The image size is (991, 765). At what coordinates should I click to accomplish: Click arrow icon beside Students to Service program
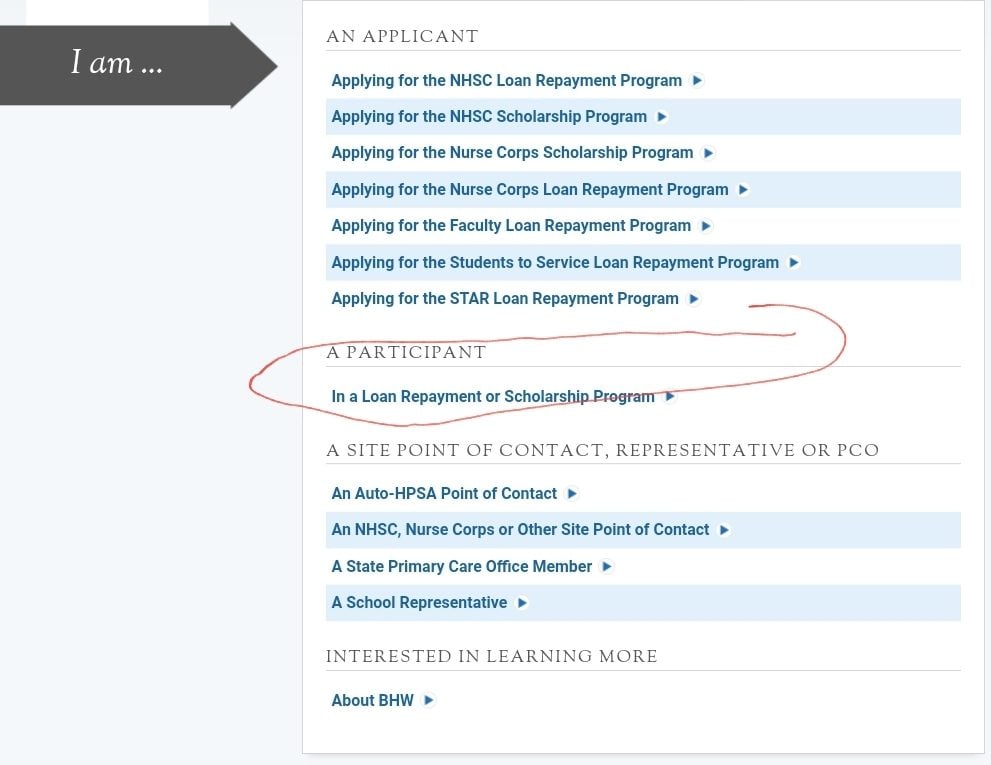tap(794, 262)
